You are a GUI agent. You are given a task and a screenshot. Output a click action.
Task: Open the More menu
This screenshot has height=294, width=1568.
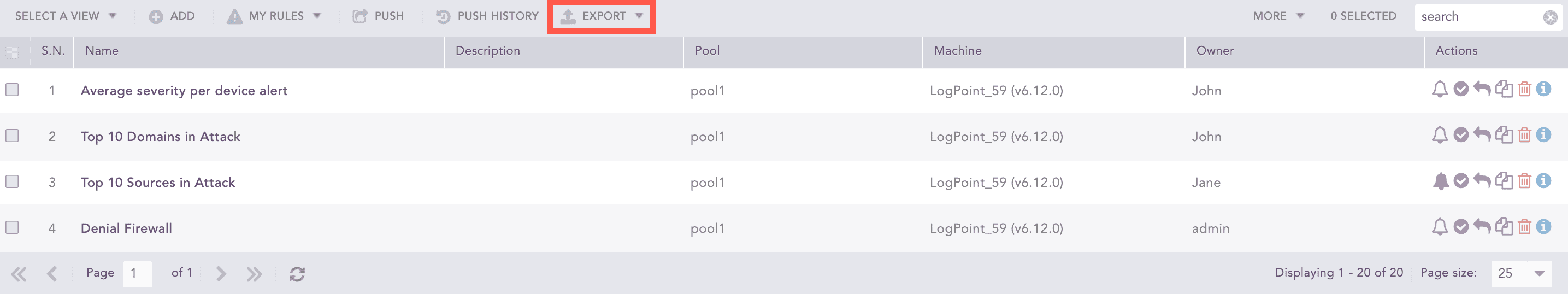(1278, 16)
